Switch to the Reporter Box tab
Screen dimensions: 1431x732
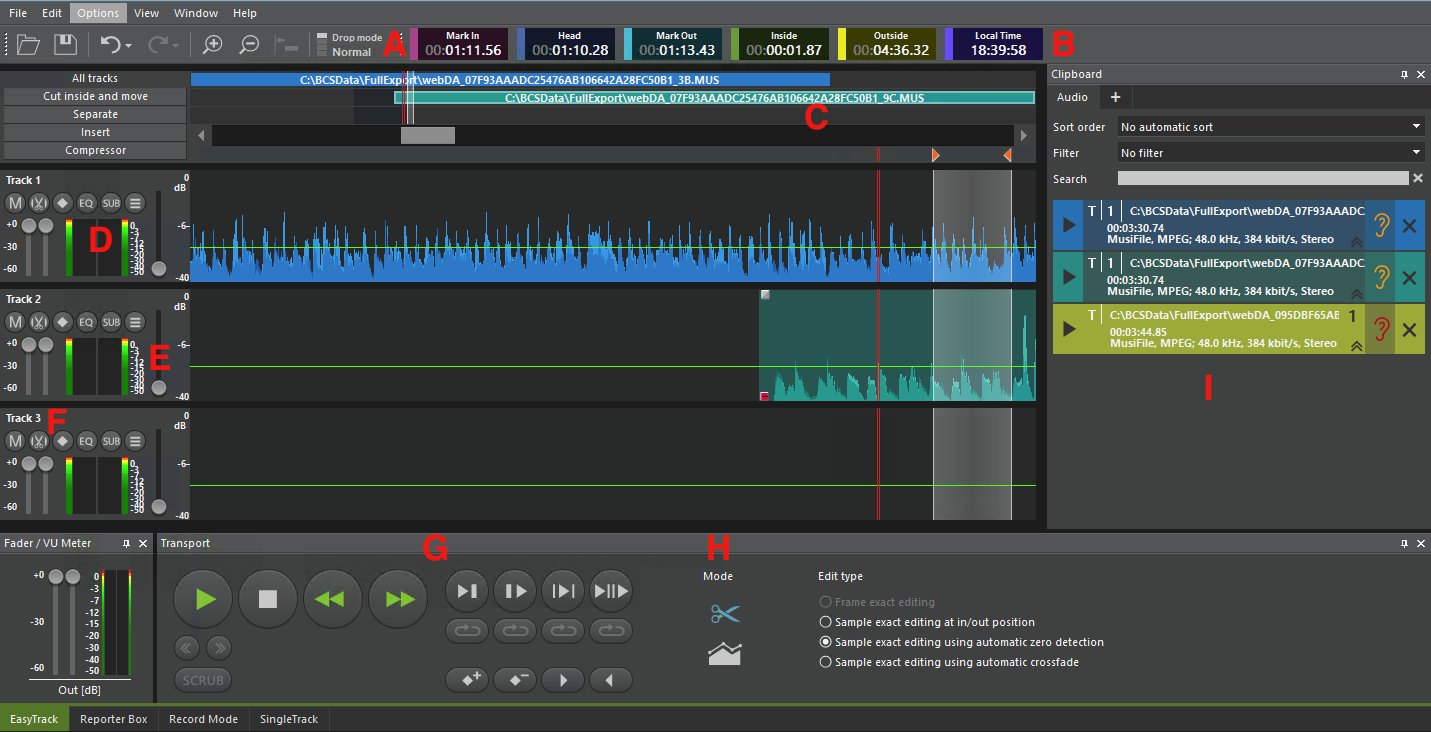[x=113, y=718]
